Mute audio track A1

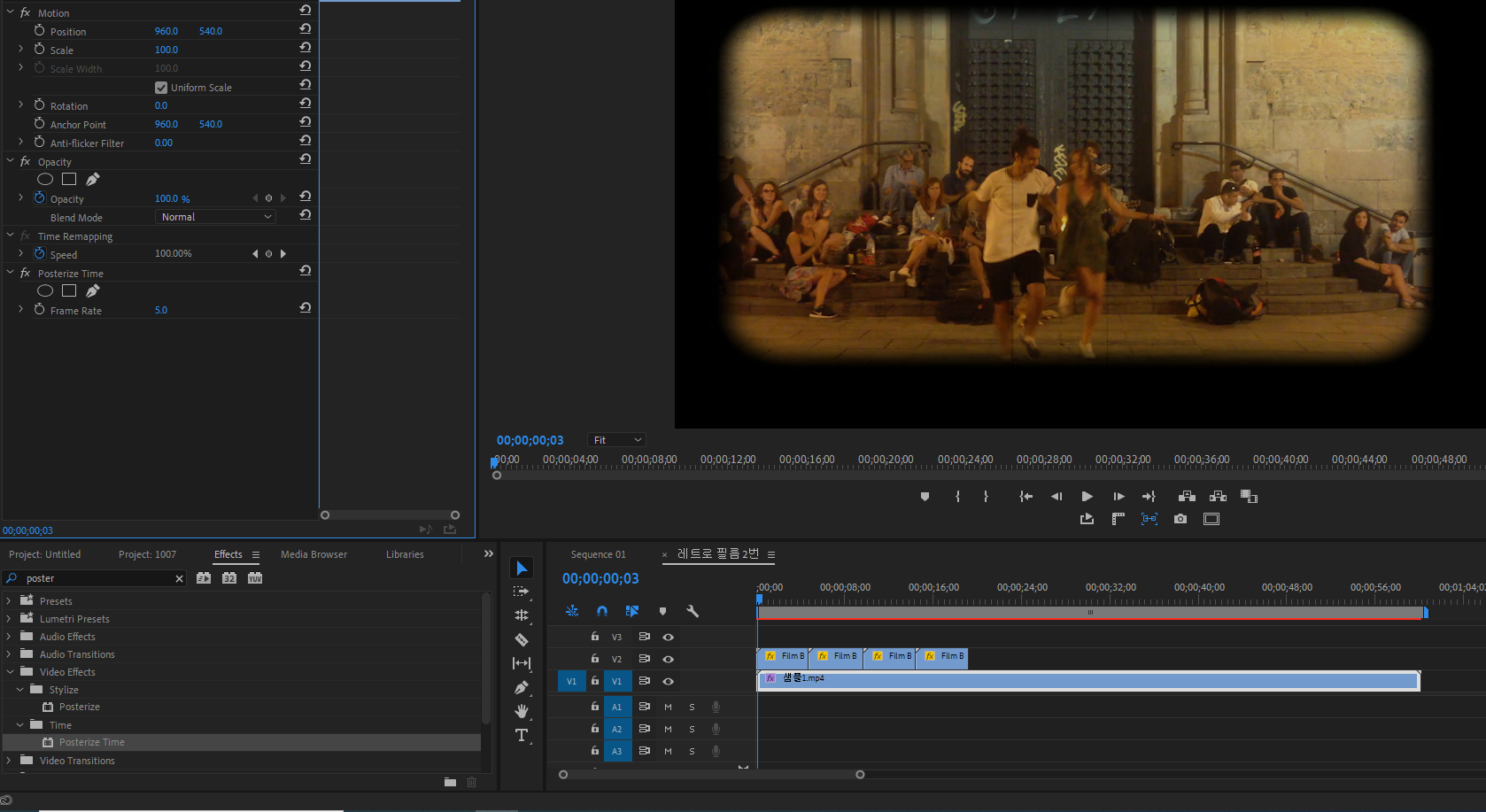pos(668,707)
